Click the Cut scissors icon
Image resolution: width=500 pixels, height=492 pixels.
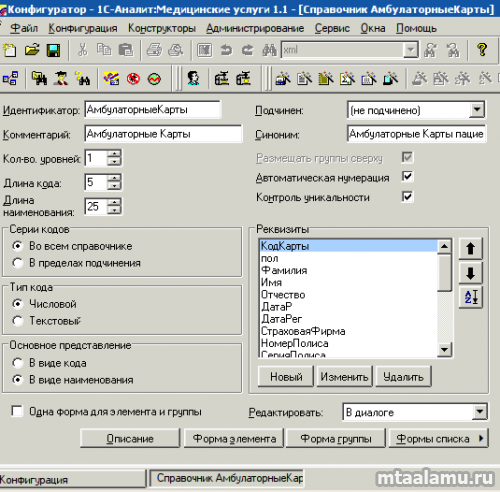click(x=82, y=50)
